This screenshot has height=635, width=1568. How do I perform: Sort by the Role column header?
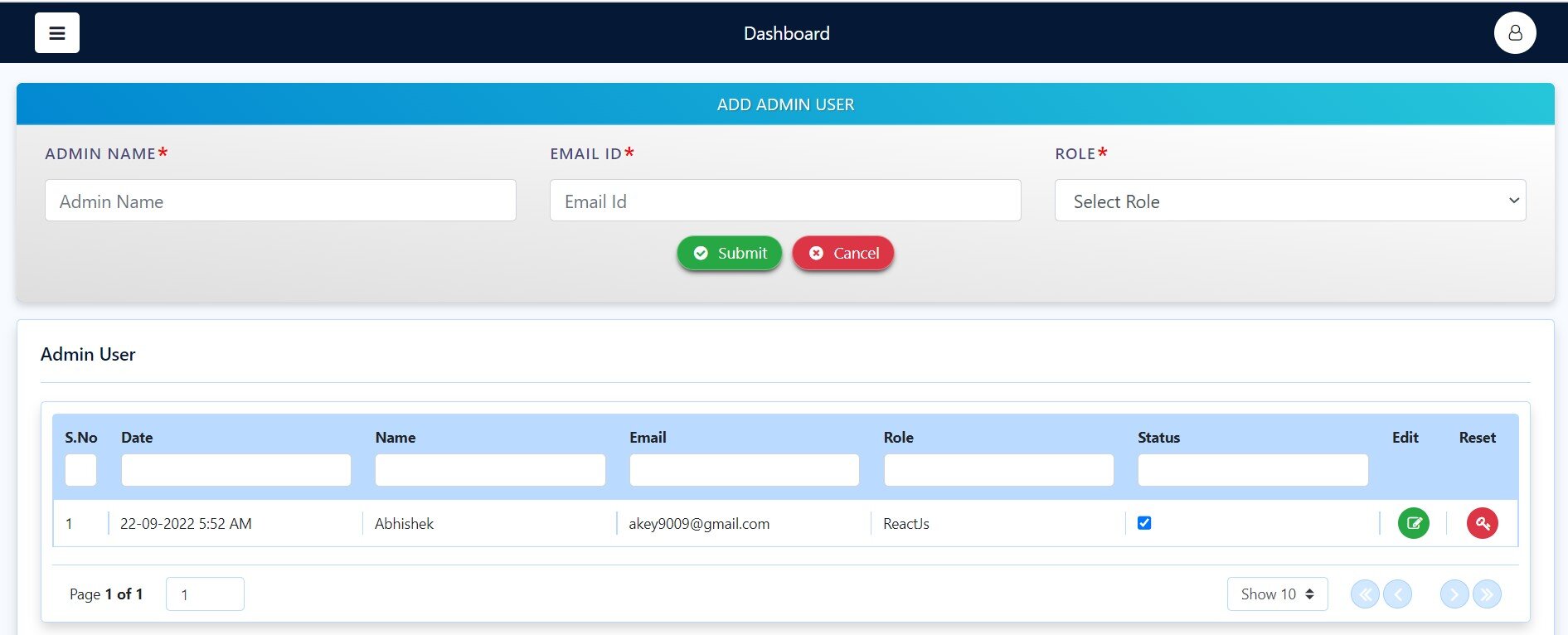(x=899, y=438)
